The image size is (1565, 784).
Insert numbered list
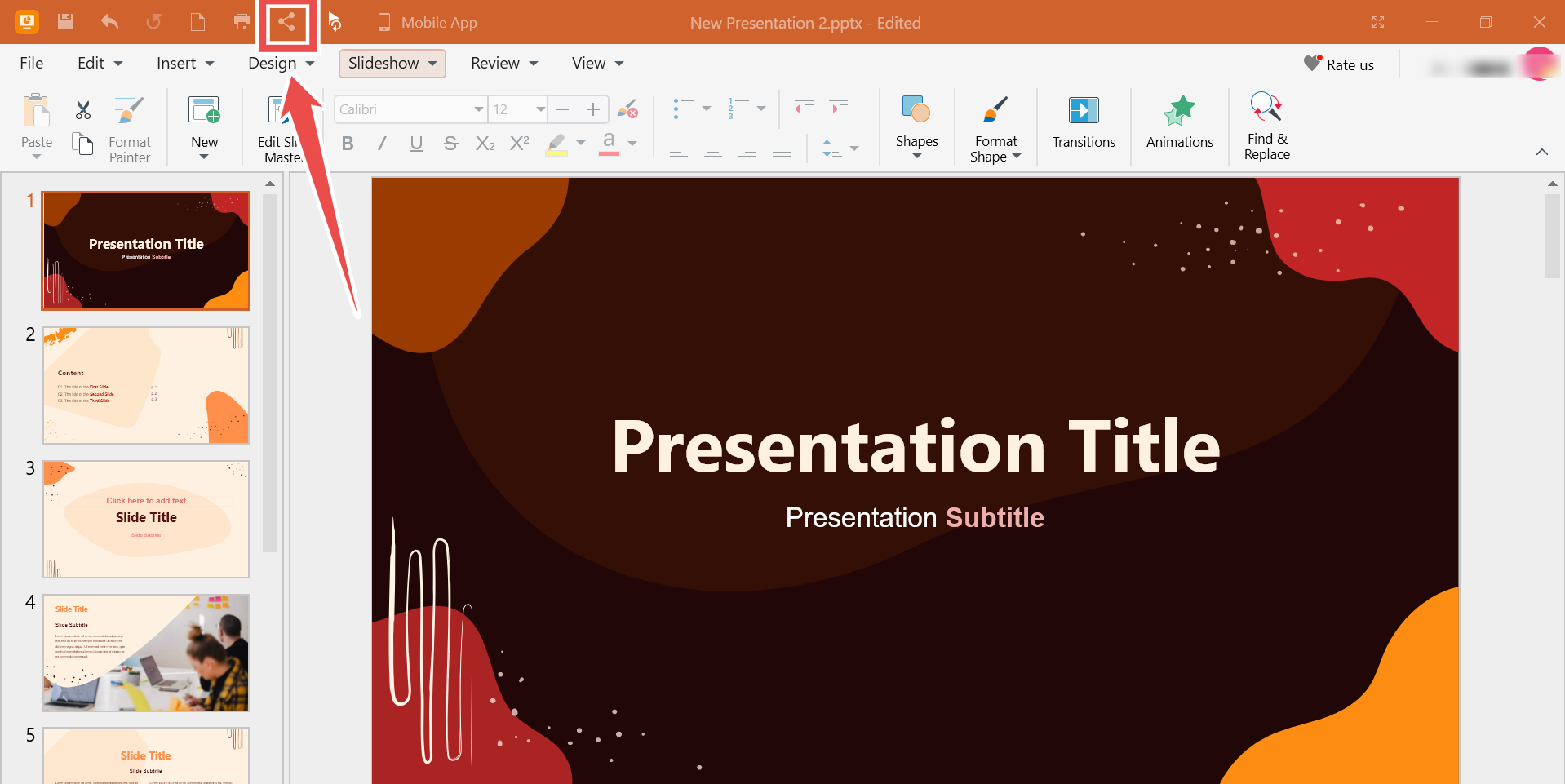click(738, 109)
